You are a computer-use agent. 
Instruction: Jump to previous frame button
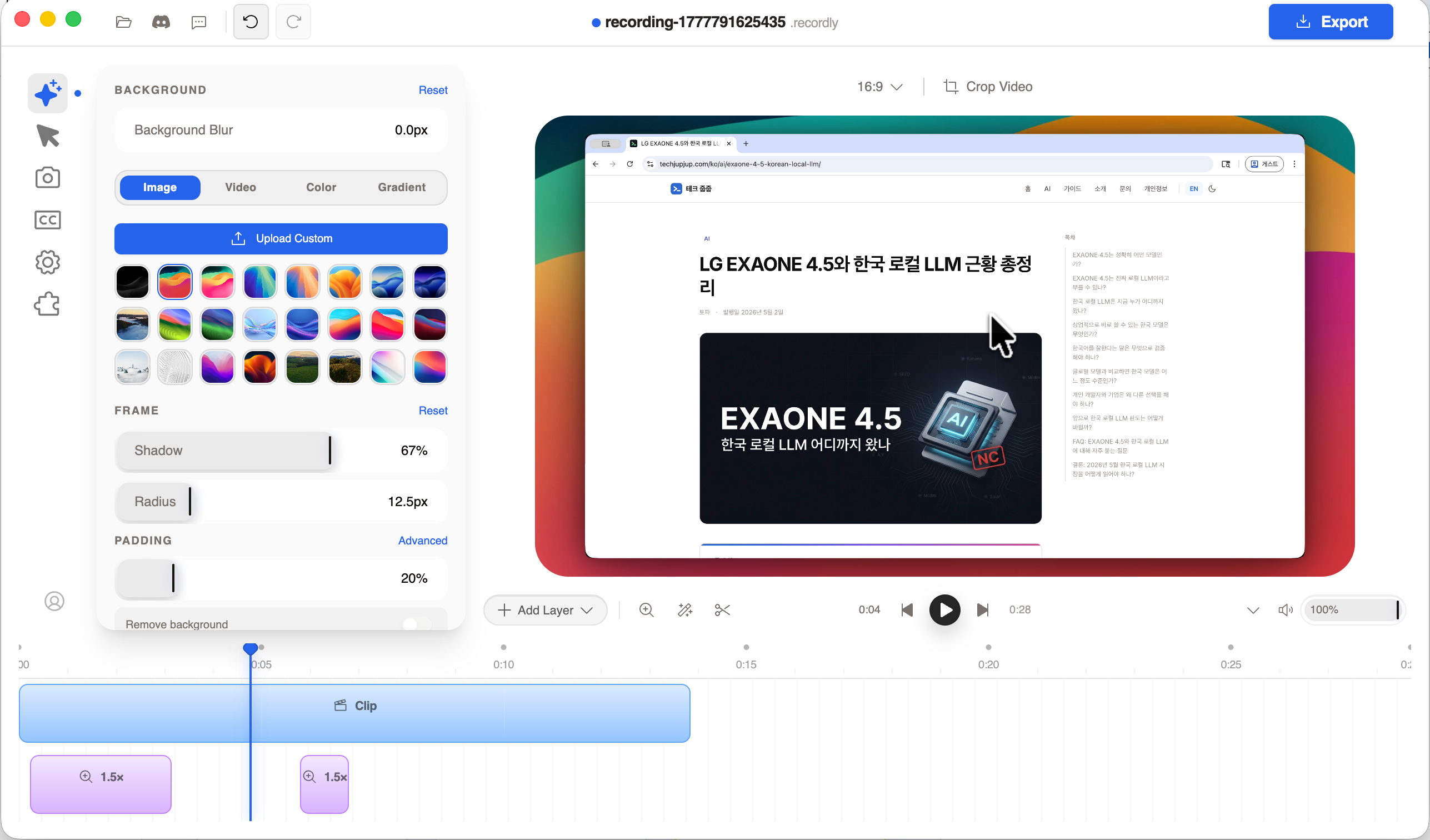(907, 610)
